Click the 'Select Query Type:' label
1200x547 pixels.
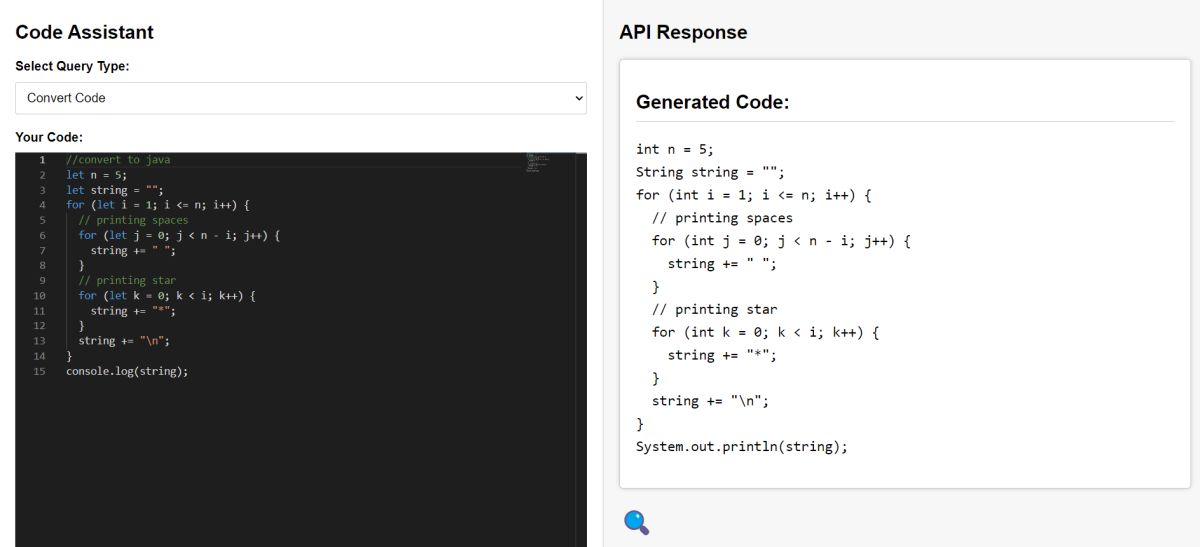[x=72, y=66]
